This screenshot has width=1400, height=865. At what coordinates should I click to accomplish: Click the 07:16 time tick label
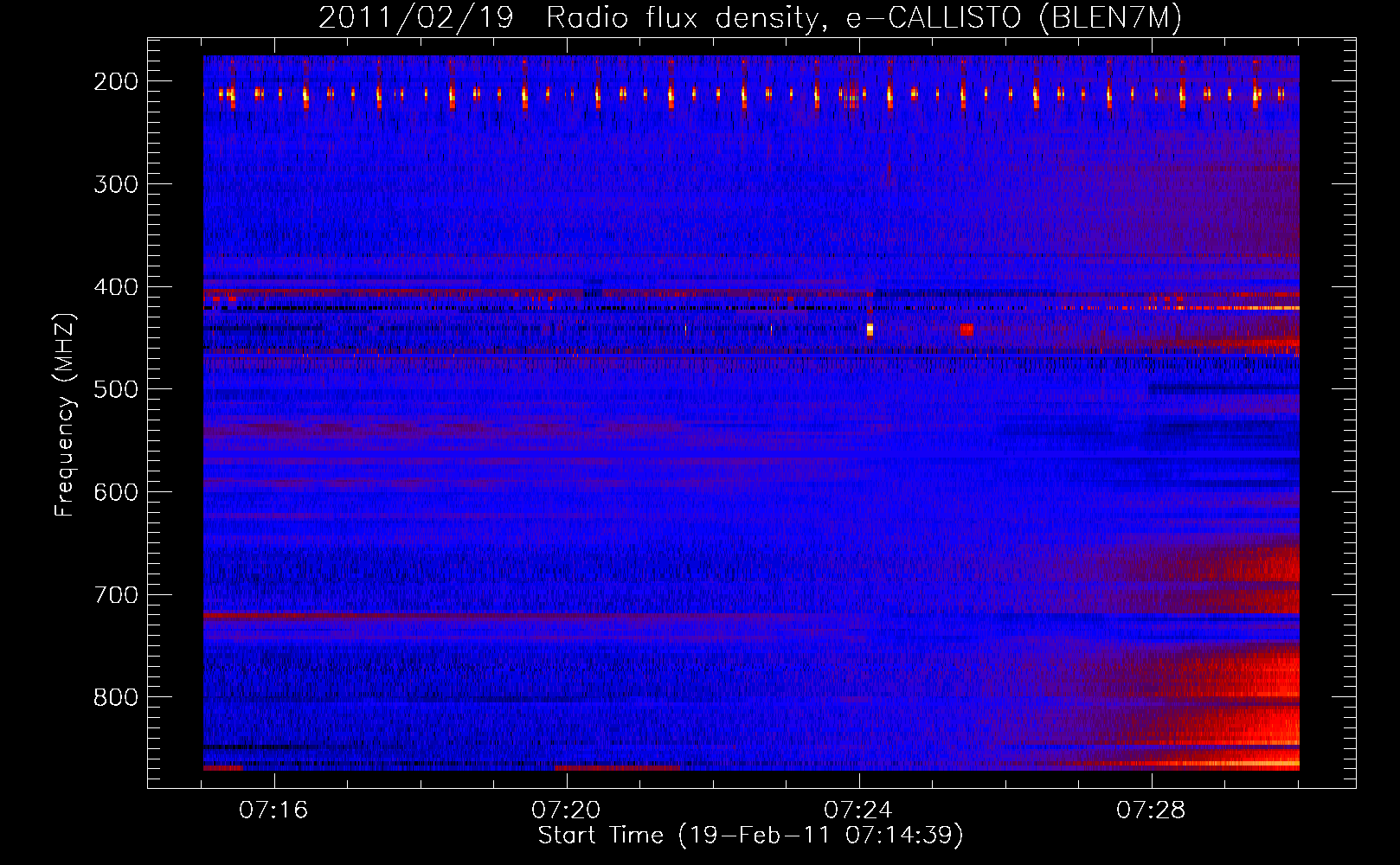(x=273, y=811)
